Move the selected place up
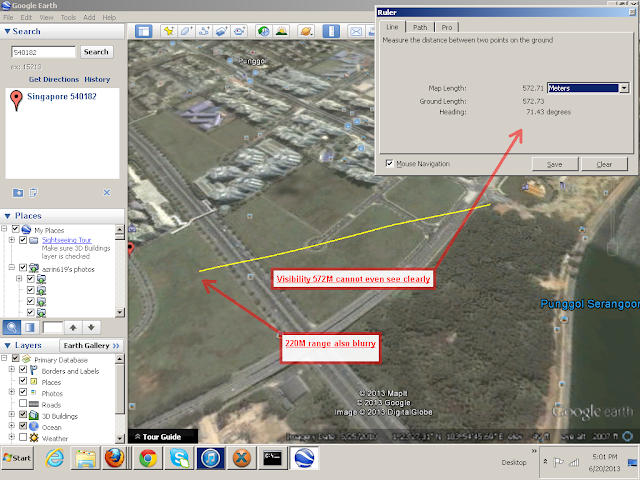The image size is (640, 480). pyautogui.click(x=73, y=327)
